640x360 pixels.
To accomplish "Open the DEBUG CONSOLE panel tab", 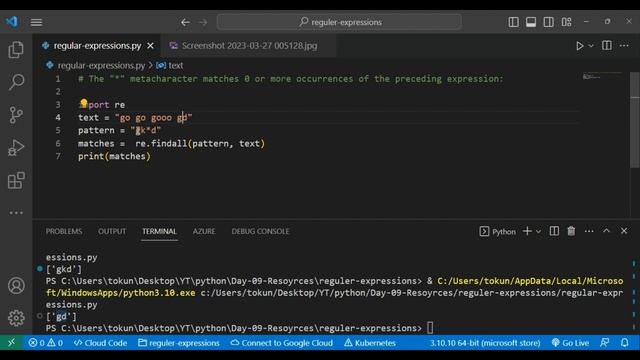I will coord(260,231).
